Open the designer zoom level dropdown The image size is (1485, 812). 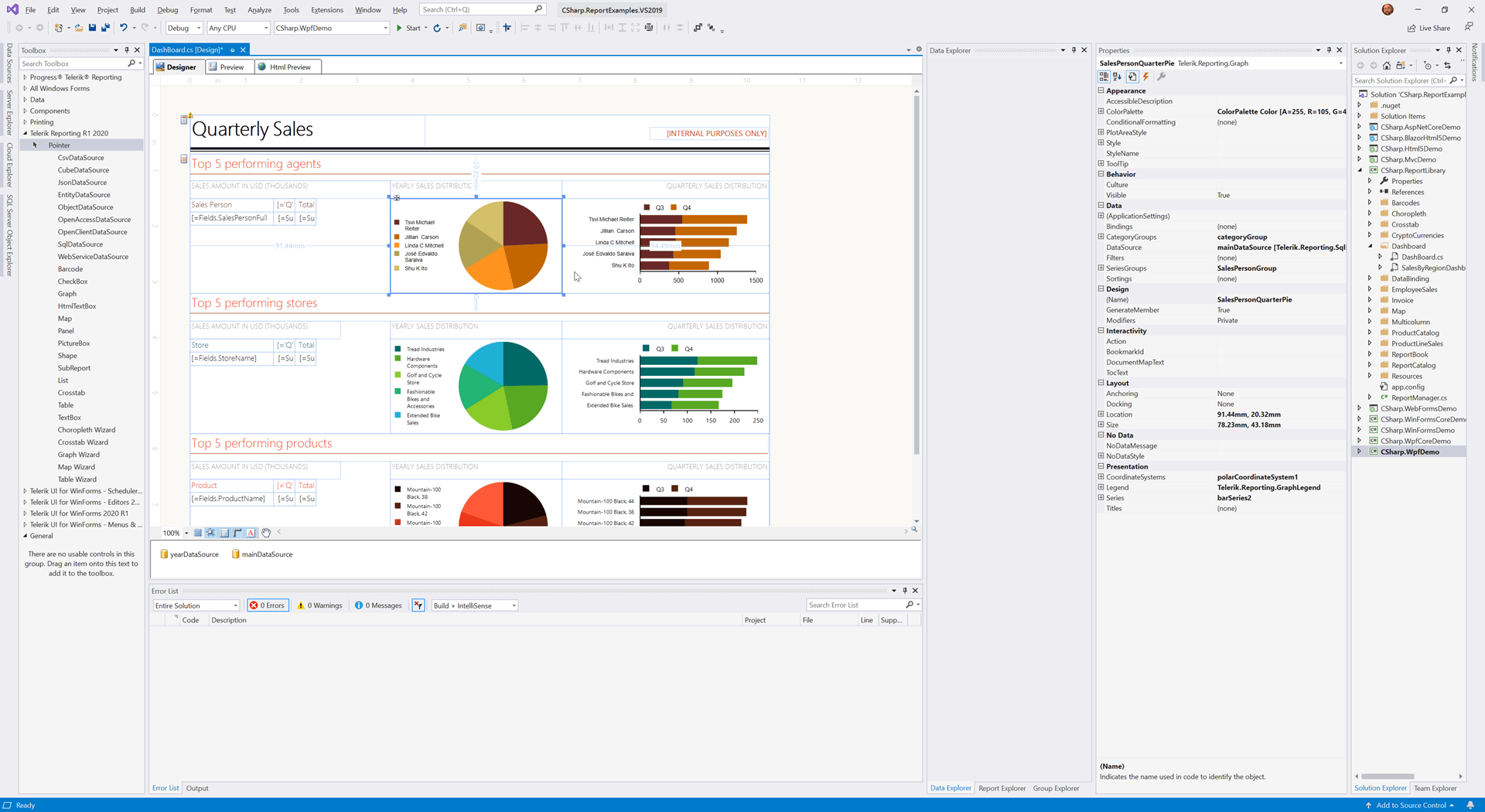(186, 533)
